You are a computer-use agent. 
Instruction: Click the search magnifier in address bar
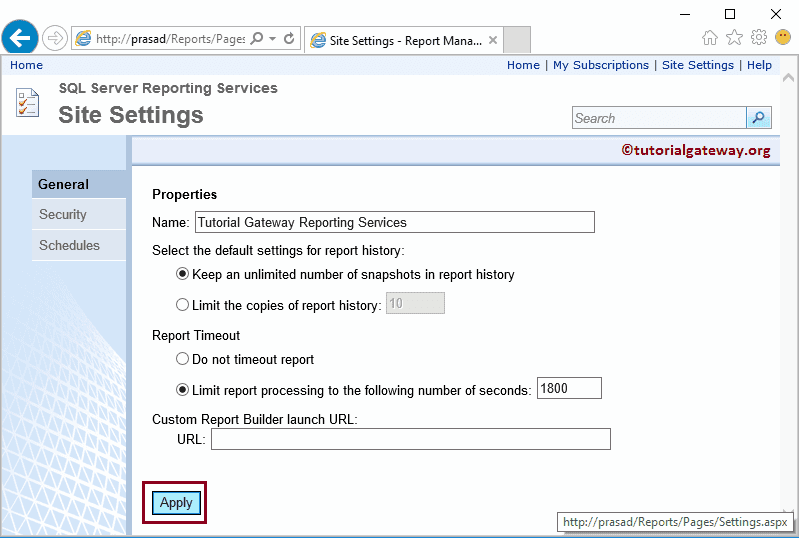point(257,38)
